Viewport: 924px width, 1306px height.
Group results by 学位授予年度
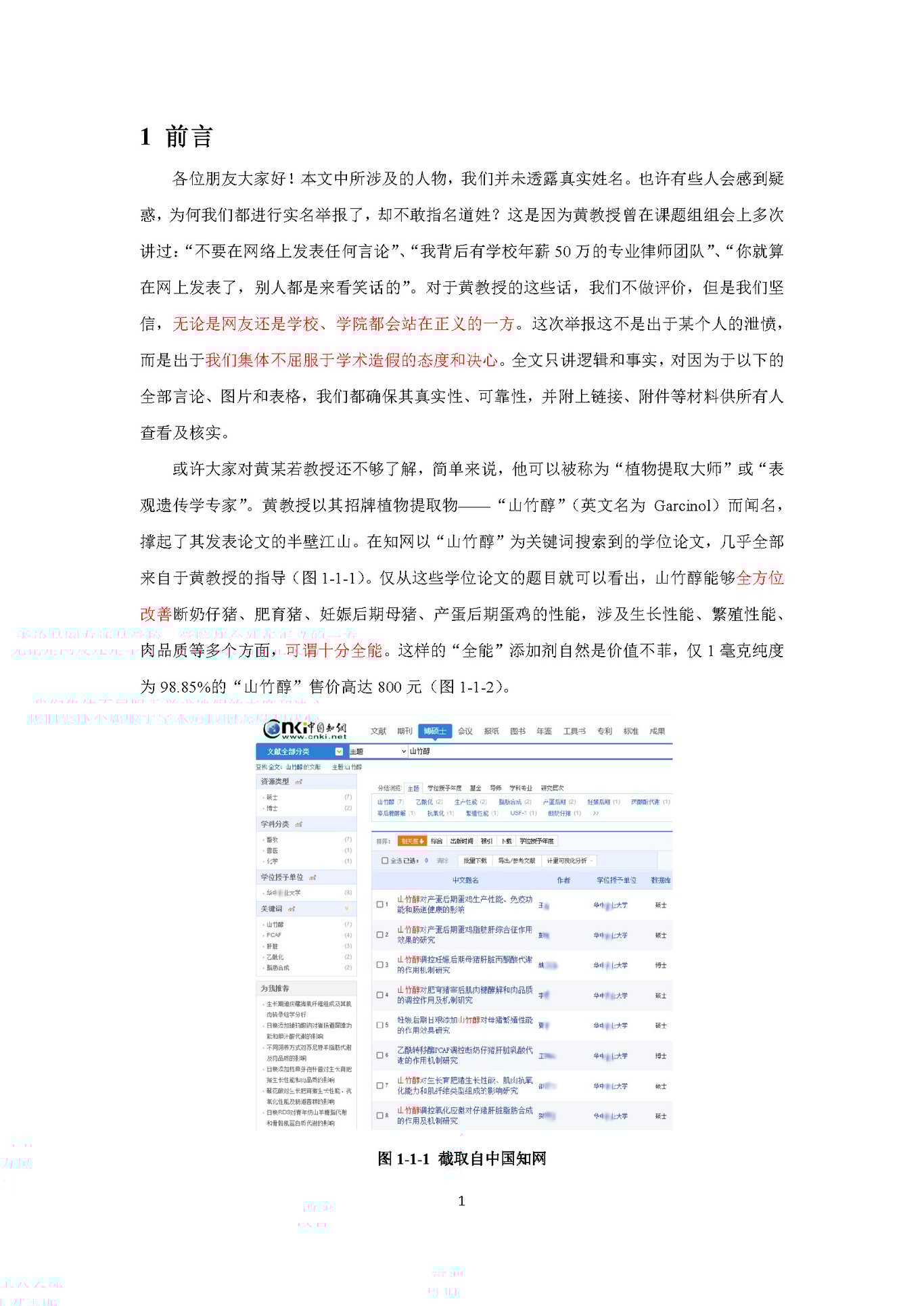pyautogui.click(x=444, y=788)
